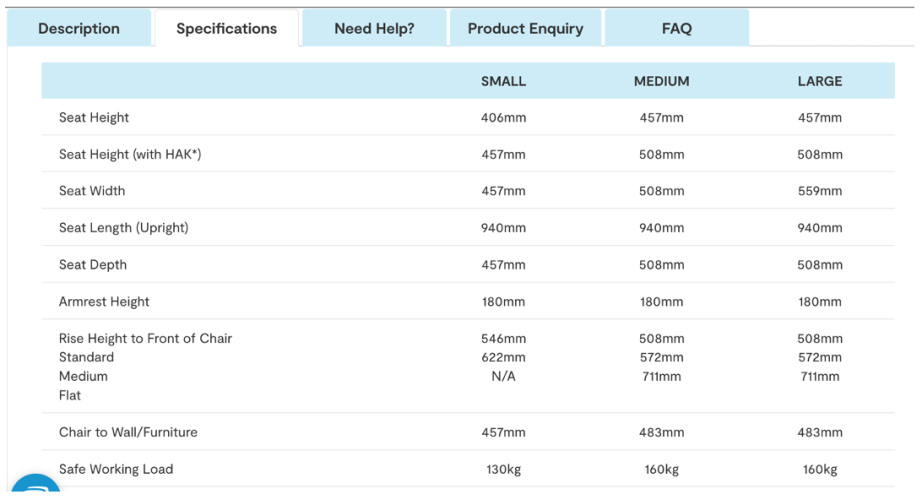922x500 pixels.
Task: Click the blue chat bubble icon
Action: point(36,484)
